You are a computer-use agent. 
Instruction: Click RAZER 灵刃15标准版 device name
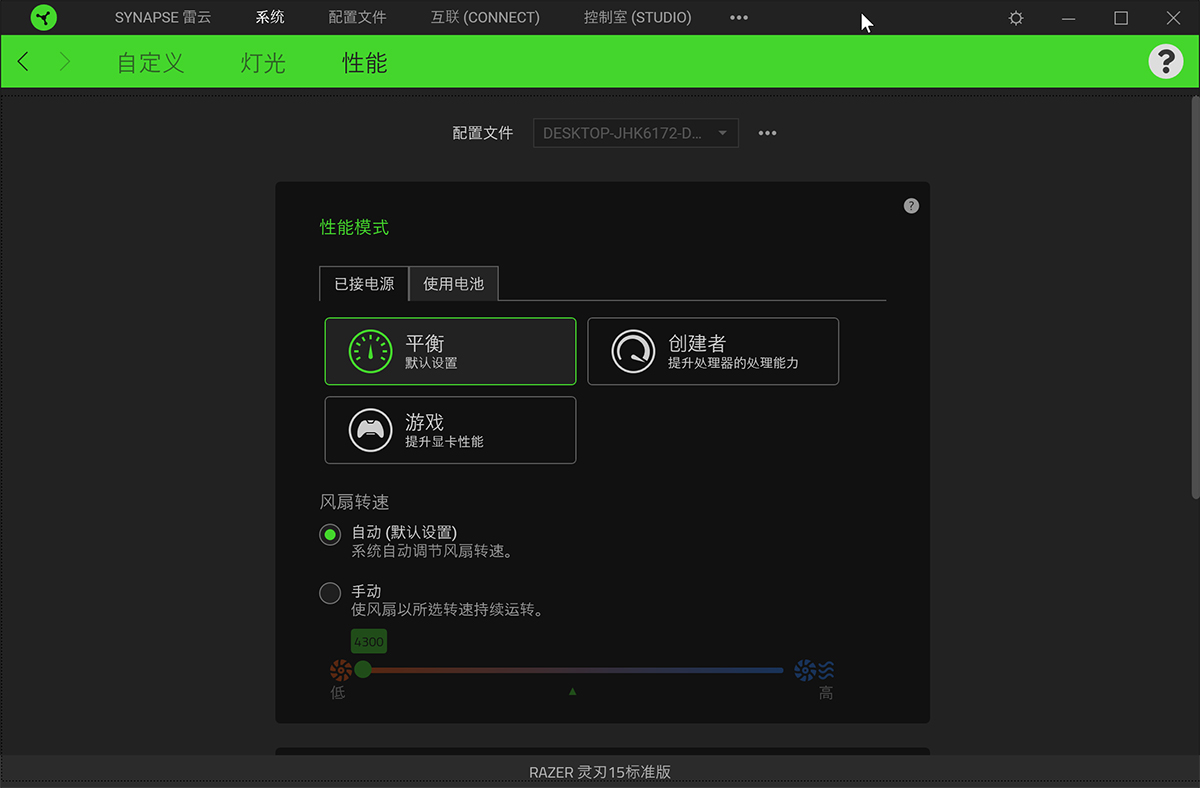pyautogui.click(x=600, y=772)
